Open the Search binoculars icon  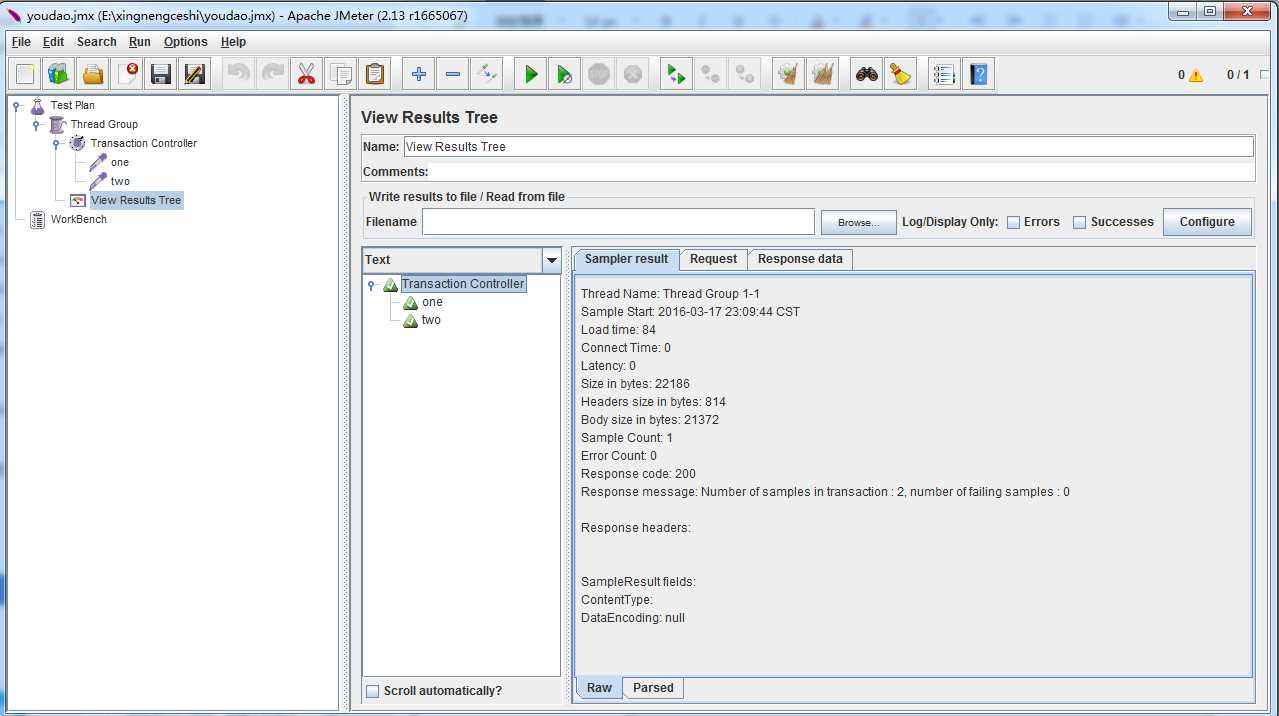(x=867, y=74)
